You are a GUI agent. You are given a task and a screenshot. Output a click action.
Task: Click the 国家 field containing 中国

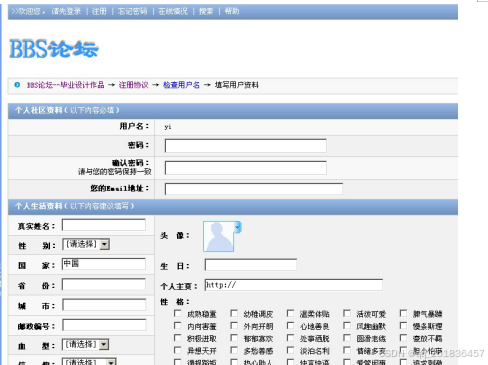pos(104,264)
